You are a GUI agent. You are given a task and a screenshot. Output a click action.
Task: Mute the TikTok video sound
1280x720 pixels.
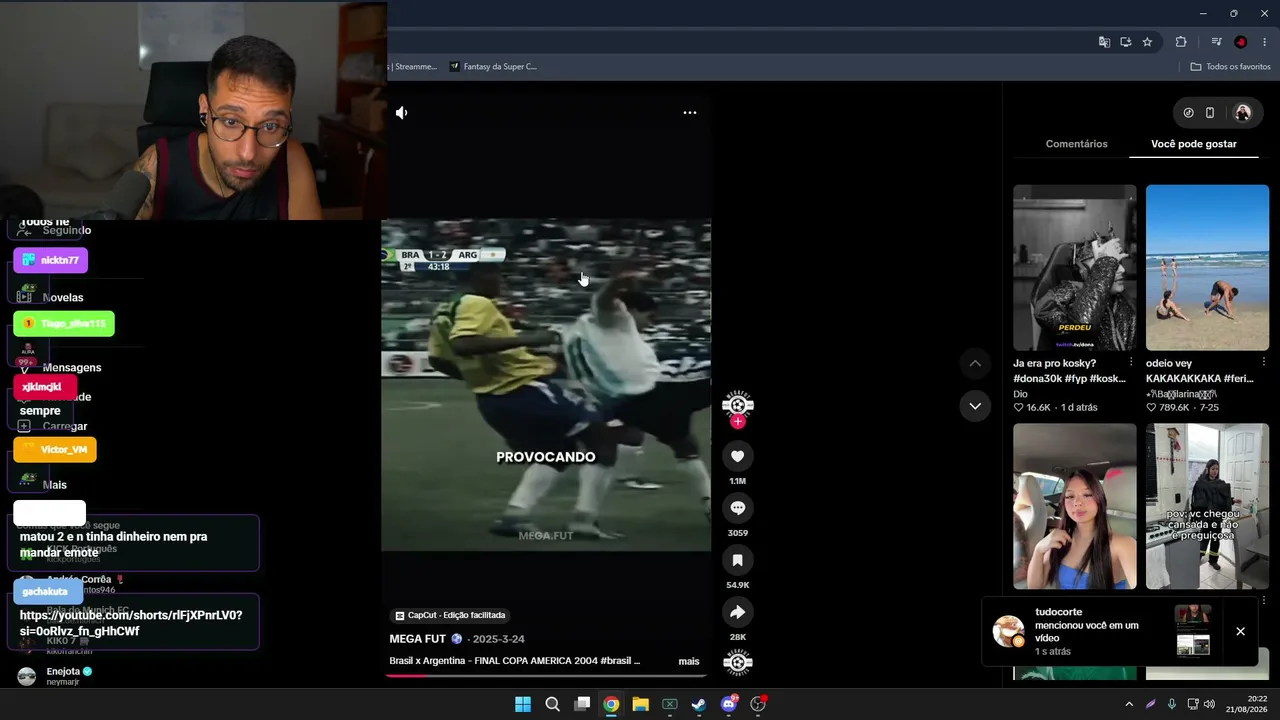(401, 113)
